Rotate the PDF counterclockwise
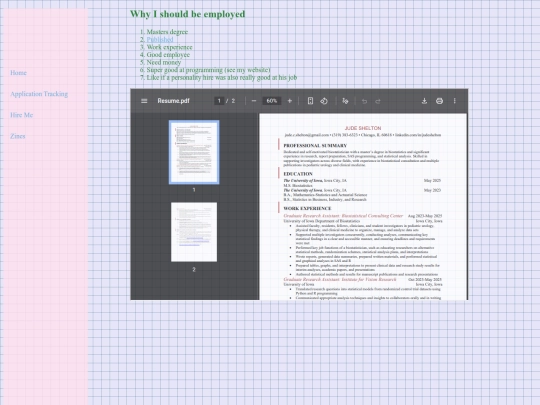Viewport: 540px width, 405px height. pyautogui.click(x=324, y=101)
